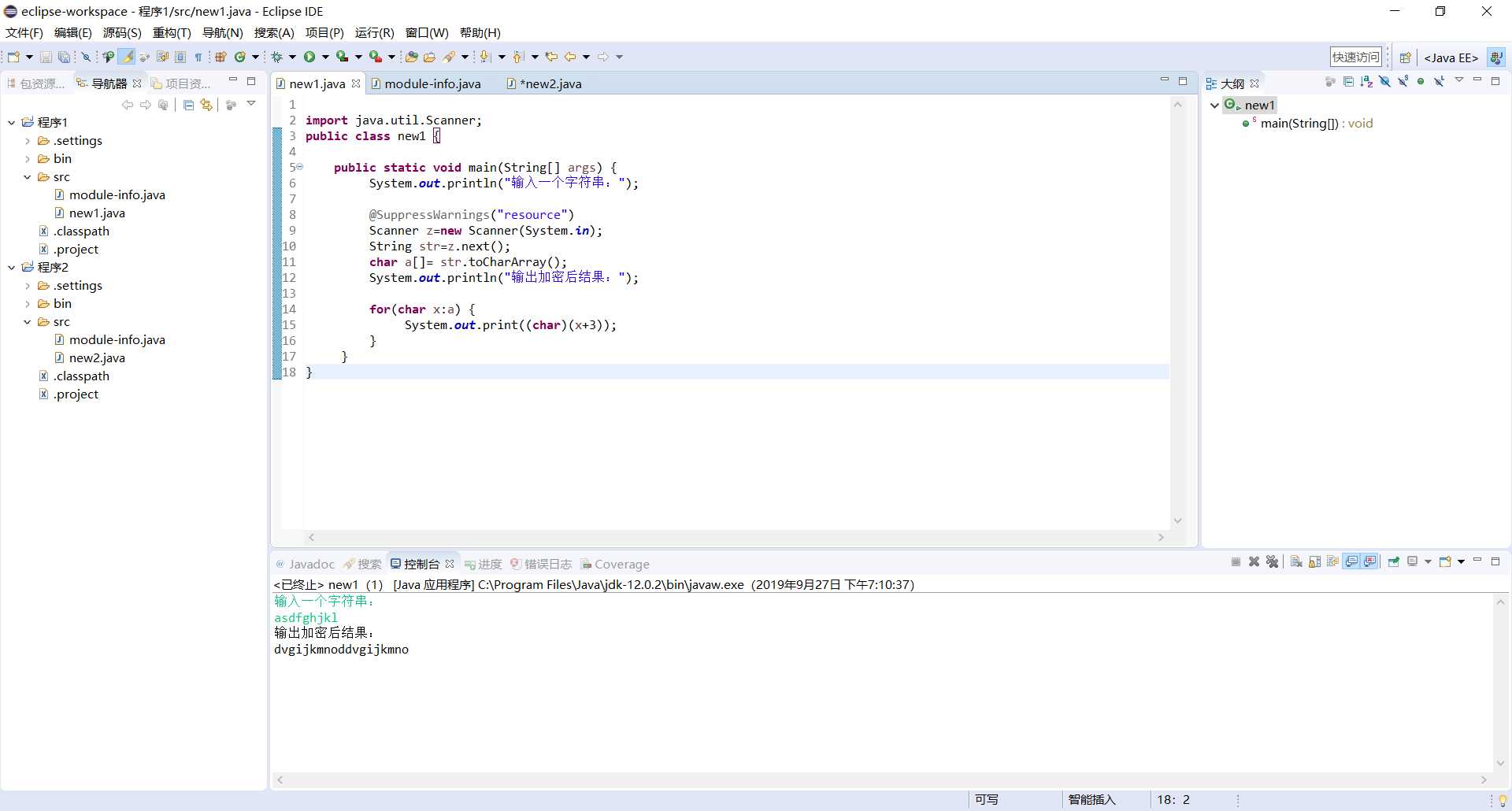Collapse the 程序1 project node
1512x811 pixels.
(x=12, y=122)
